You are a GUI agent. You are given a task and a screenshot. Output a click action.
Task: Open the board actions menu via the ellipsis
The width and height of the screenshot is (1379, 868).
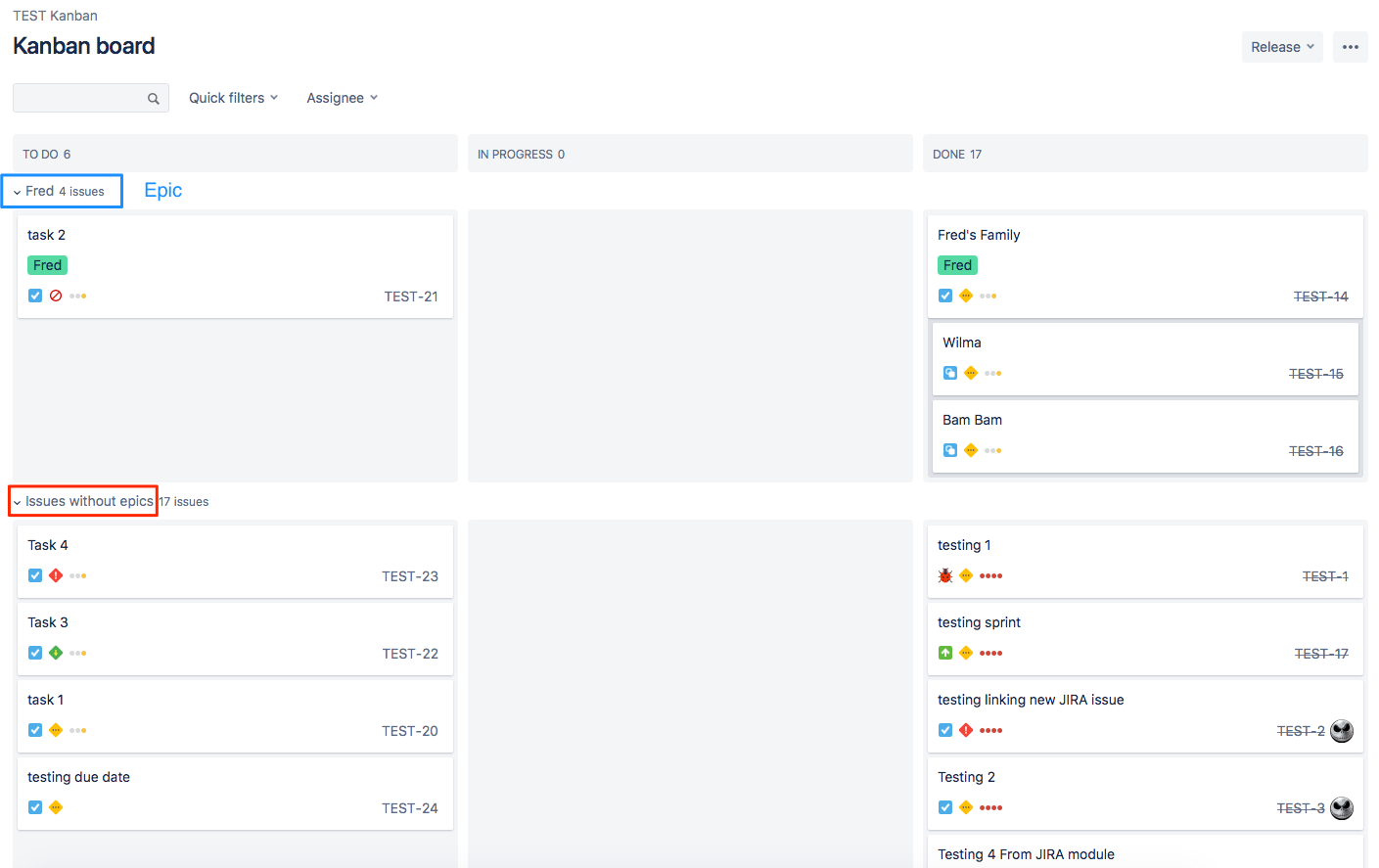[1351, 46]
